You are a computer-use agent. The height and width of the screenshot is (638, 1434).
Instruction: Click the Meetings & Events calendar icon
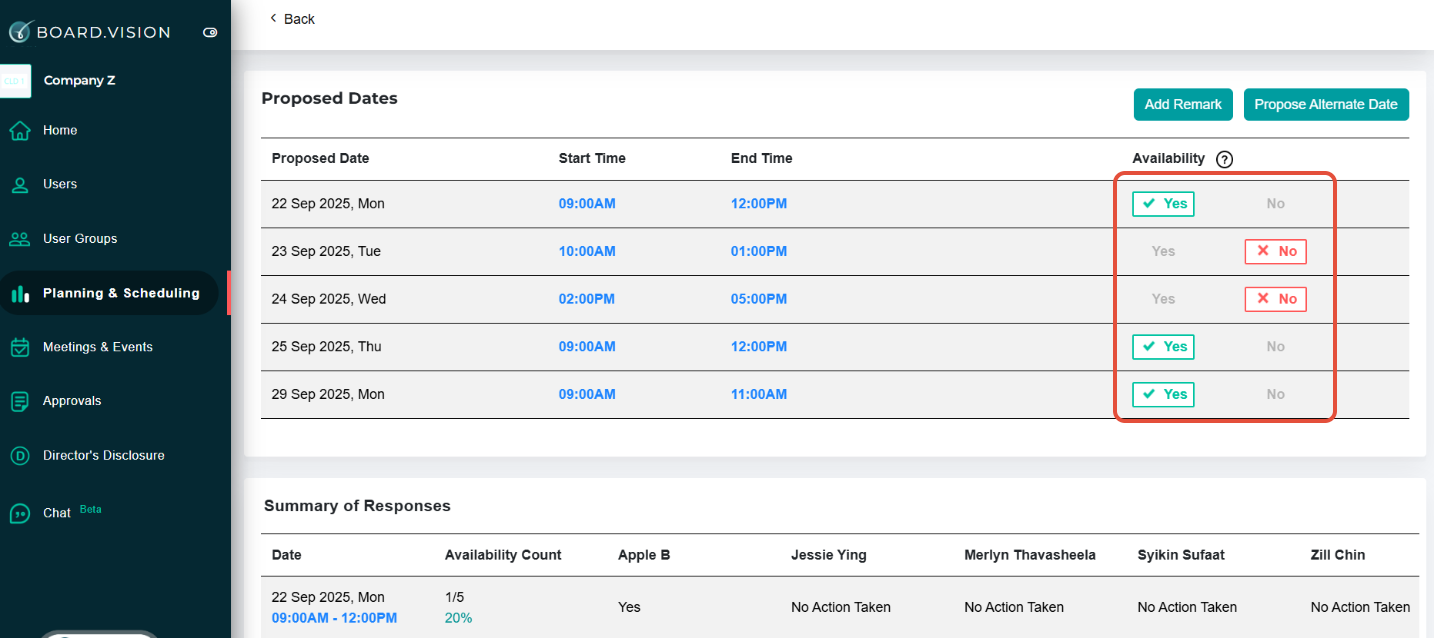(19, 347)
